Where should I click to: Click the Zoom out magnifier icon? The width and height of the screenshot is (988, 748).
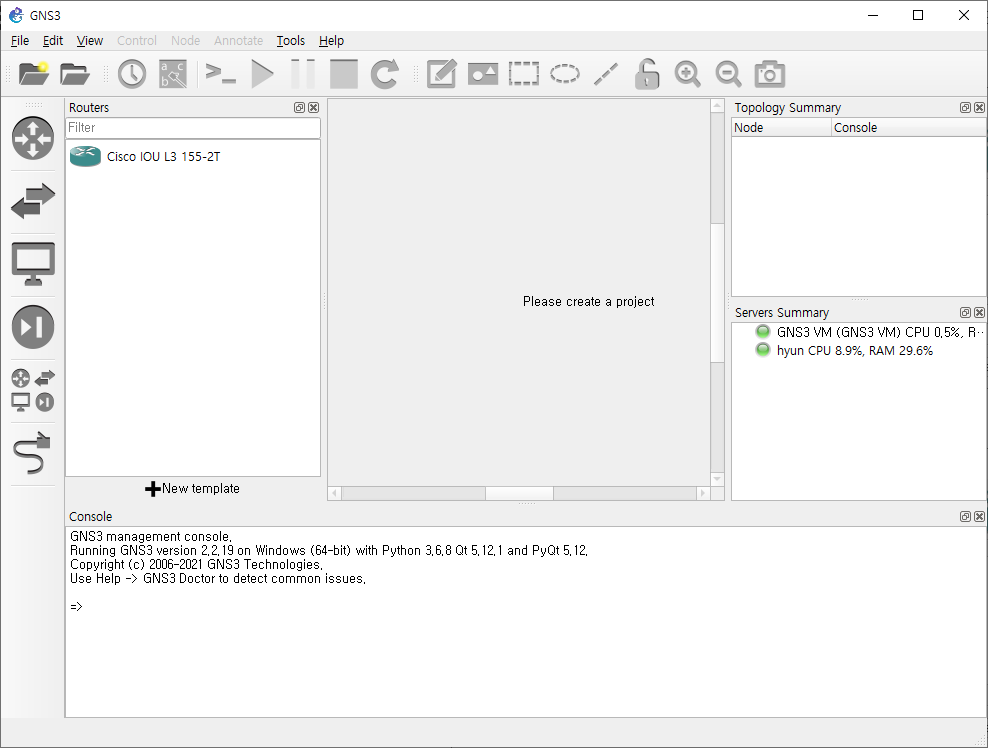[x=728, y=74]
